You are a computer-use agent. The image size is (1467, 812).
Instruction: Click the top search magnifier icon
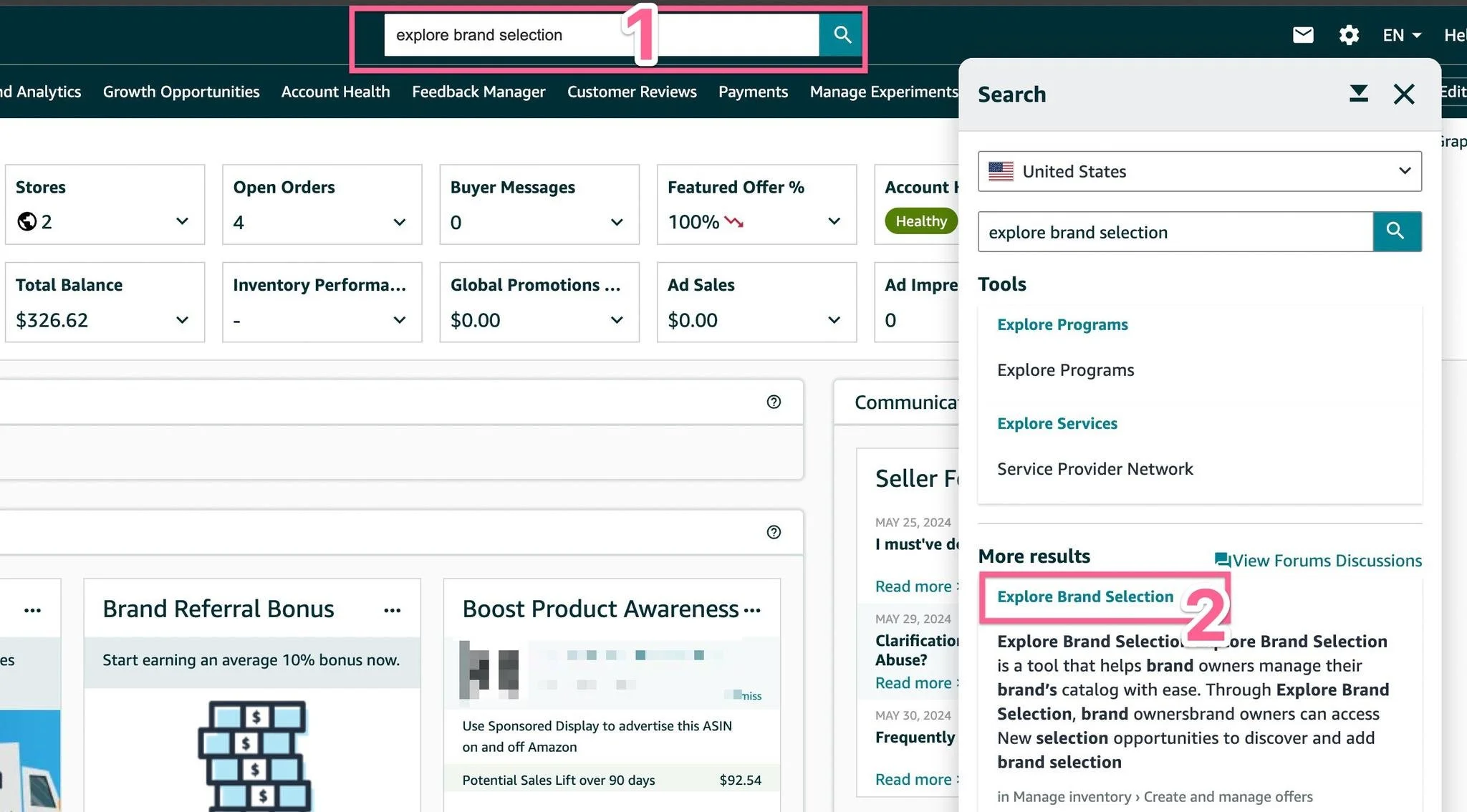(x=842, y=34)
